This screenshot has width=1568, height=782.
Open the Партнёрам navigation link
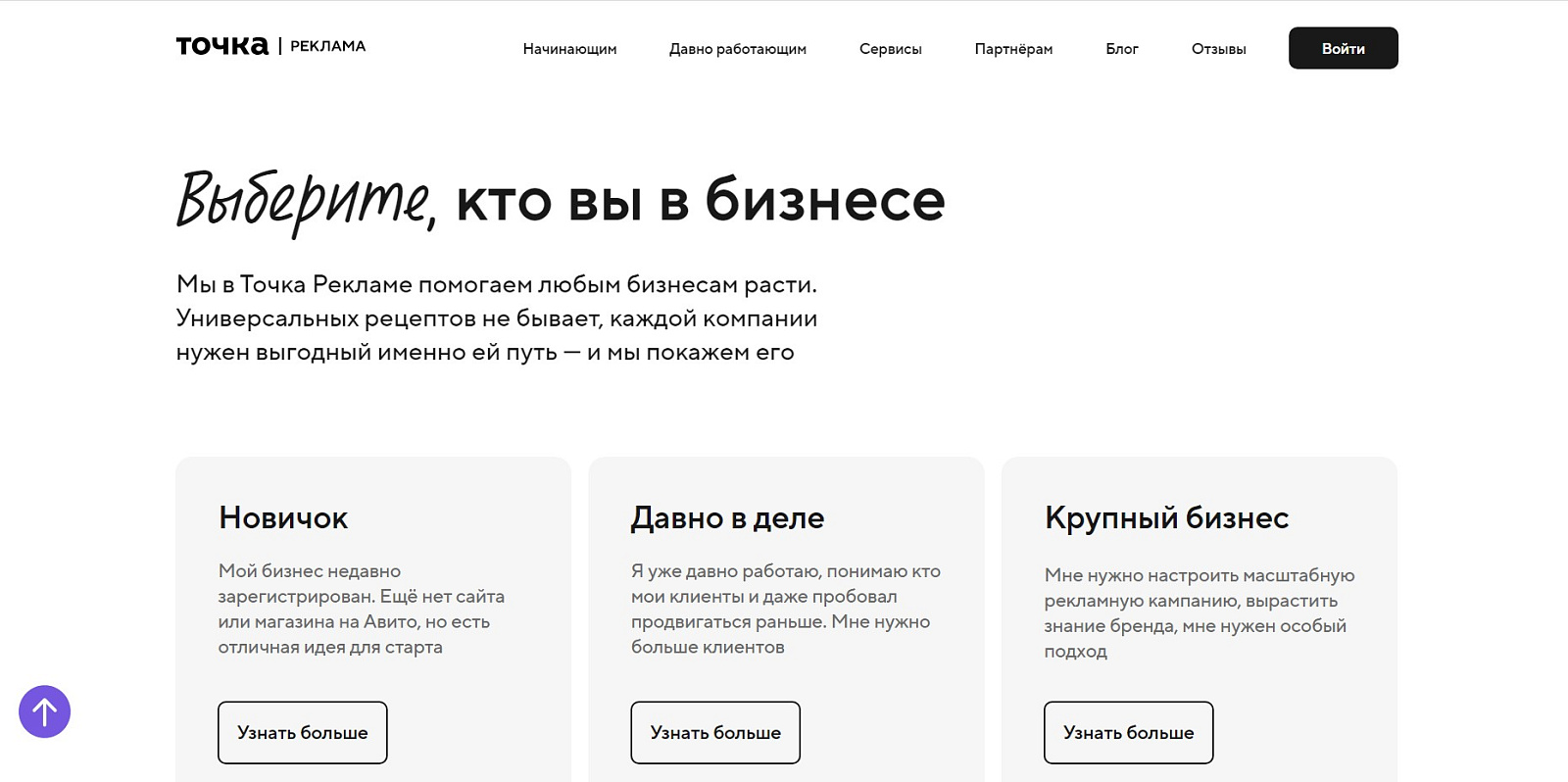pyautogui.click(x=1013, y=49)
